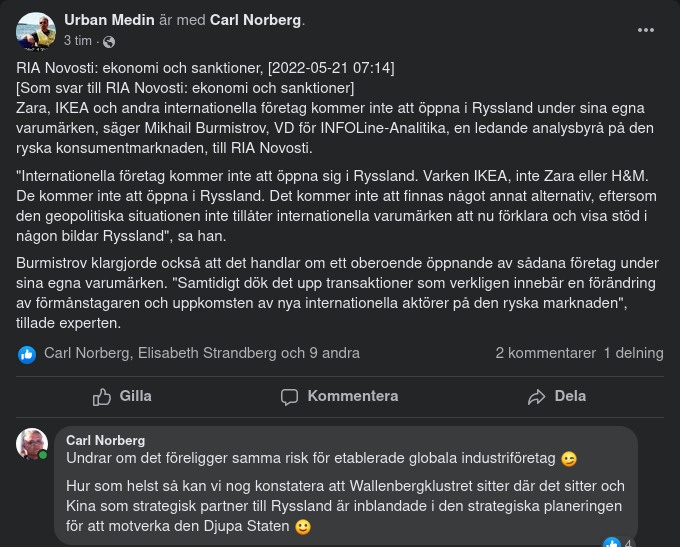View the '1 delning' shares
The height and width of the screenshot is (547, 680).
pos(633,353)
